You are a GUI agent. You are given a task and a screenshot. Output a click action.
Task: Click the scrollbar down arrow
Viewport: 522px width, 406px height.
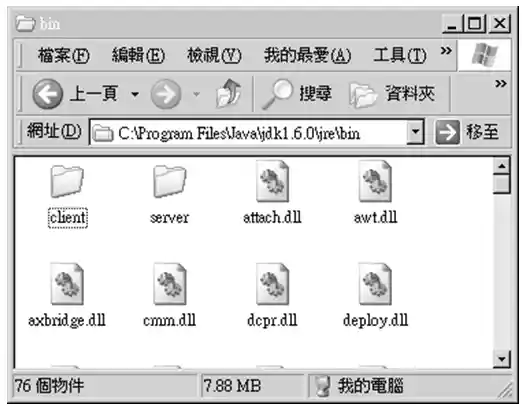(x=502, y=359)
